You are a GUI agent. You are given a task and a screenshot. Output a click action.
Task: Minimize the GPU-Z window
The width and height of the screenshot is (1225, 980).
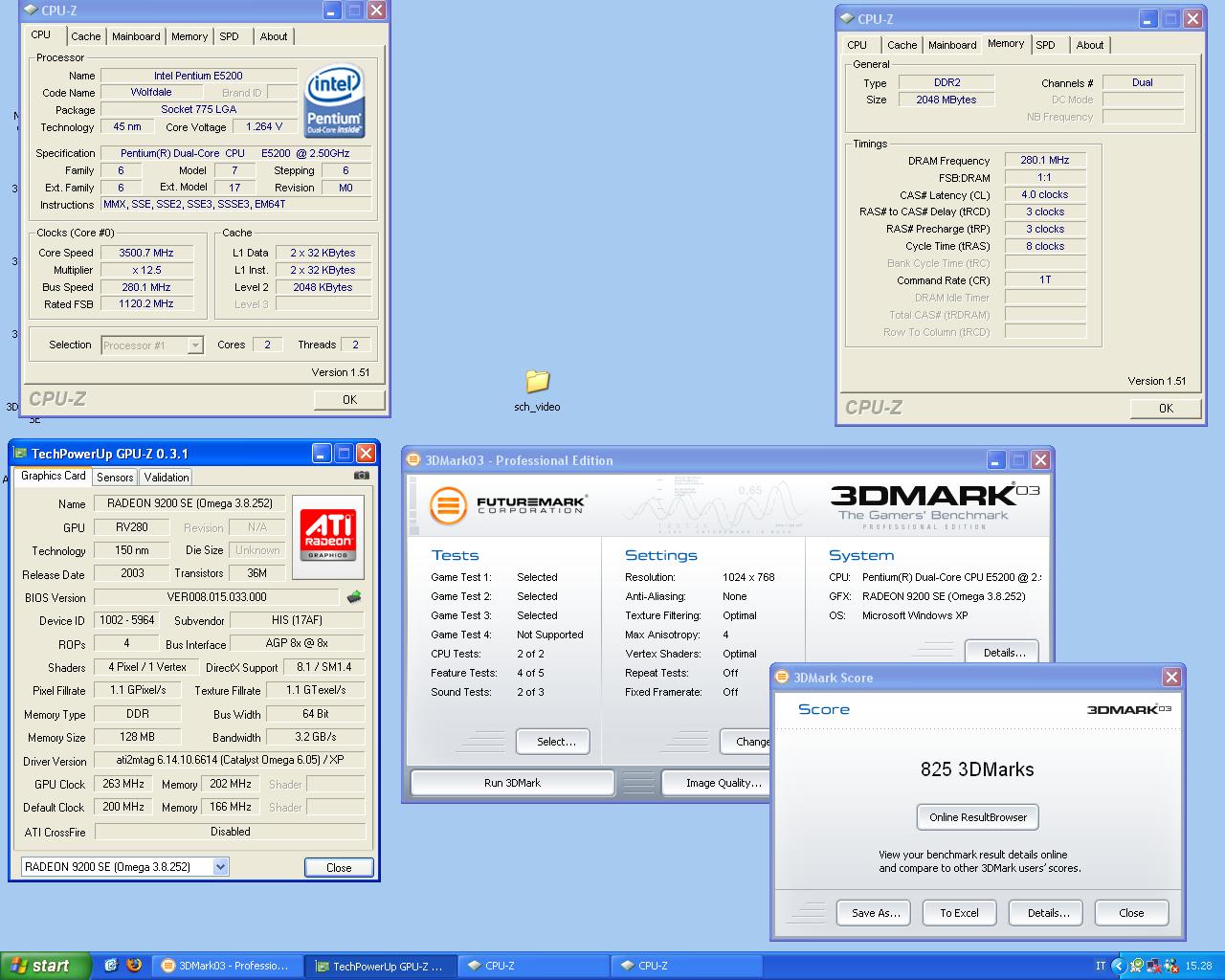(x=322, y=454)
